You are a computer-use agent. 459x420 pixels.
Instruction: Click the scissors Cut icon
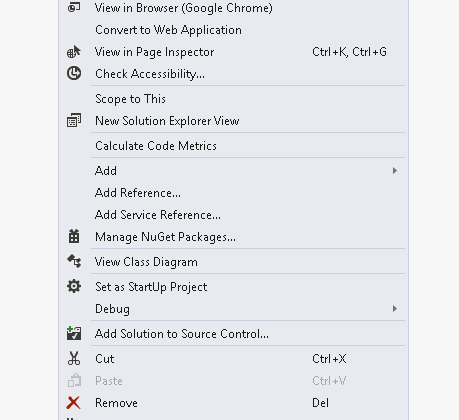click(74, 358)
